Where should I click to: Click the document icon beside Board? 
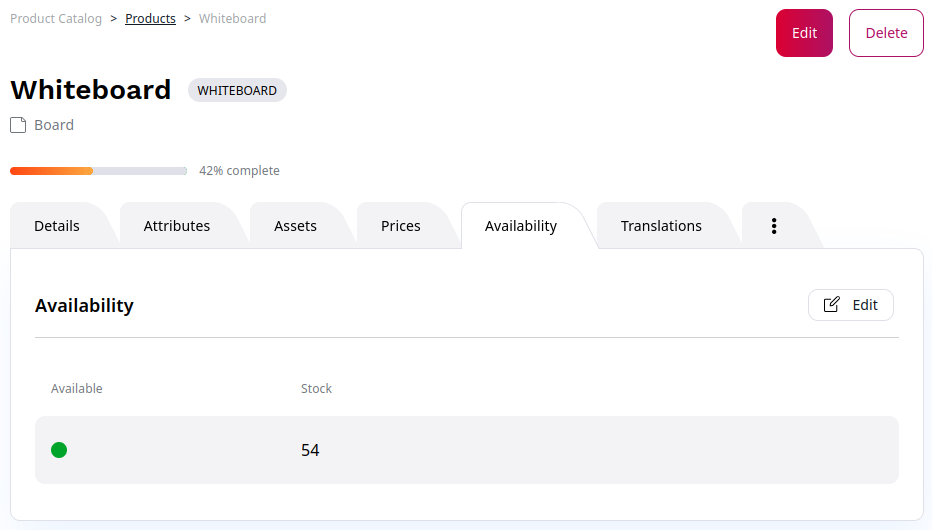click(18, 125)
